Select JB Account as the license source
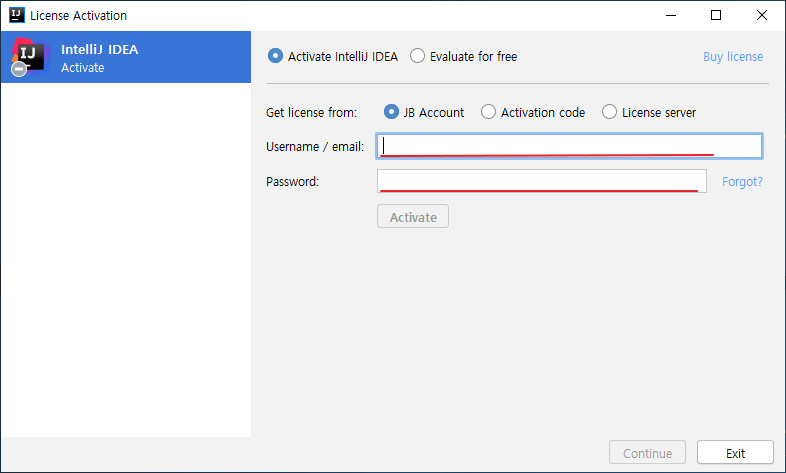This screenshot has height=473, width=786. pyautogui.click(x=424, y=112)
